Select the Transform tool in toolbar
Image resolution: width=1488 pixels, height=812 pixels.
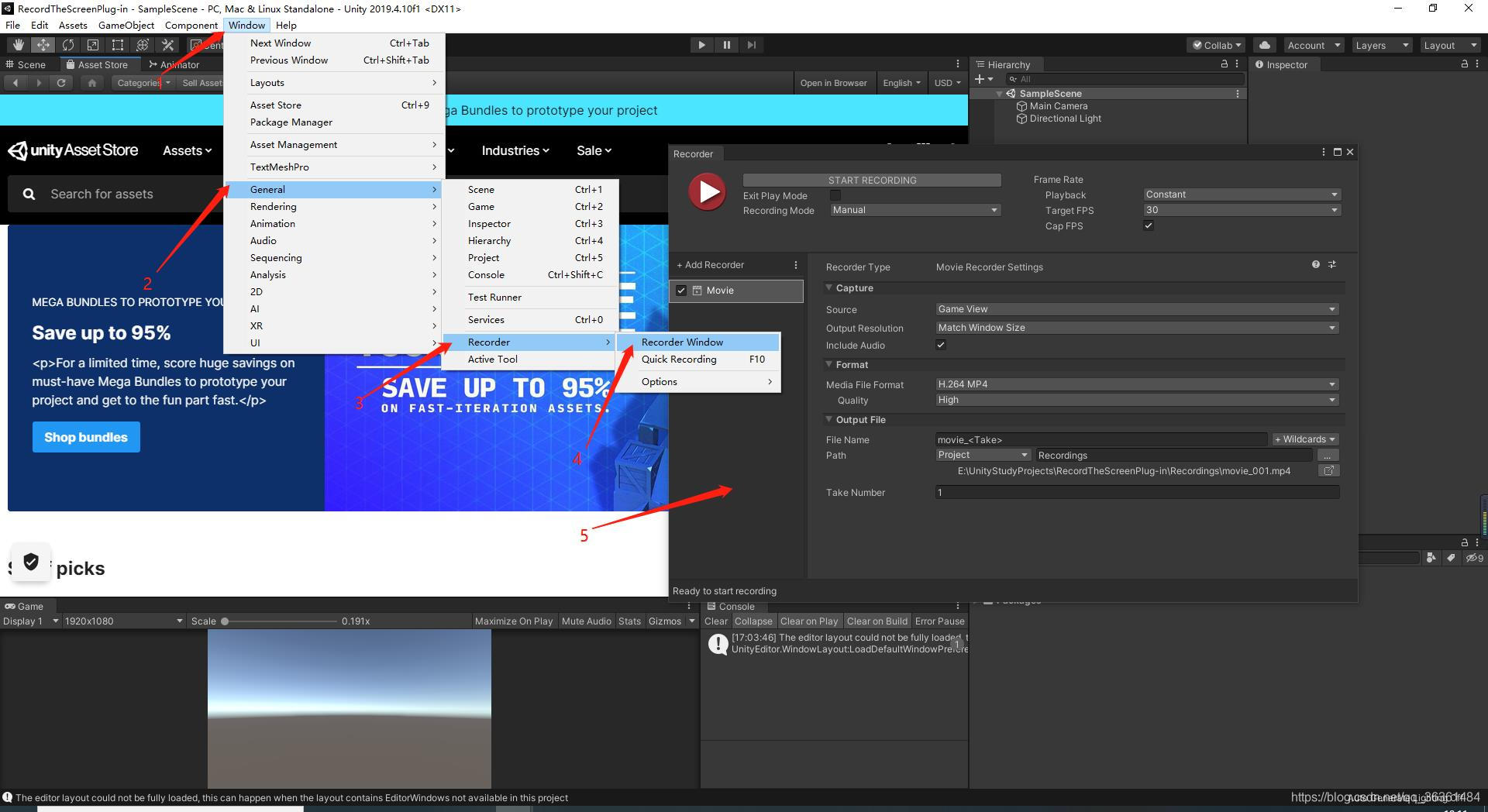pos(143,45)
